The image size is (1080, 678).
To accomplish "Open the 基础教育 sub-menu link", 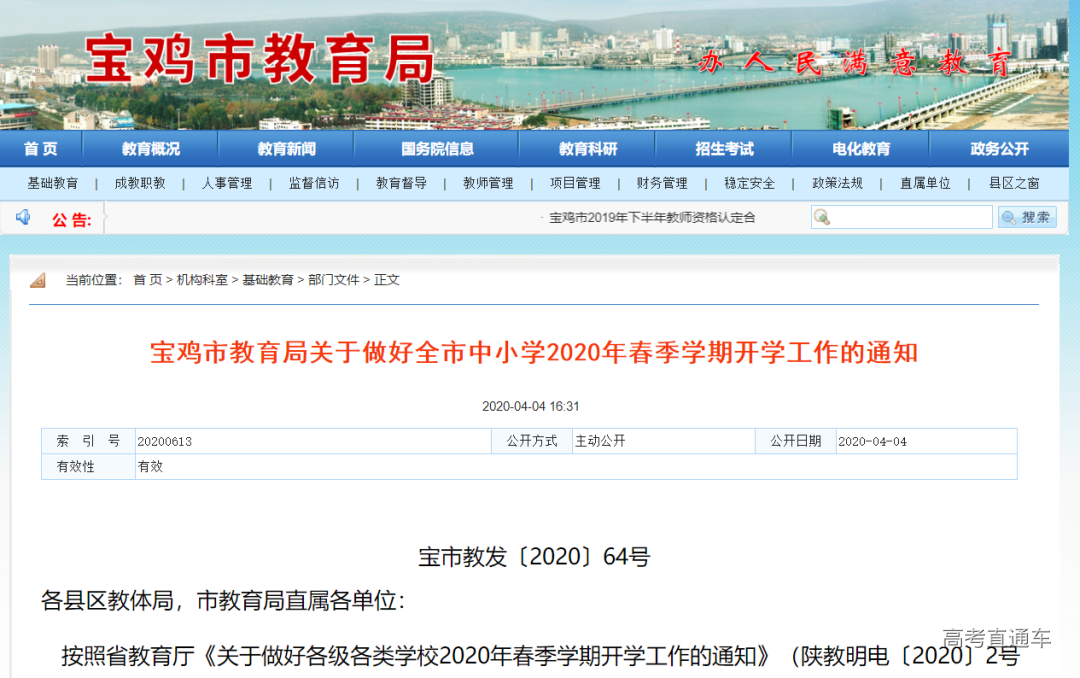I will (53, 184).
